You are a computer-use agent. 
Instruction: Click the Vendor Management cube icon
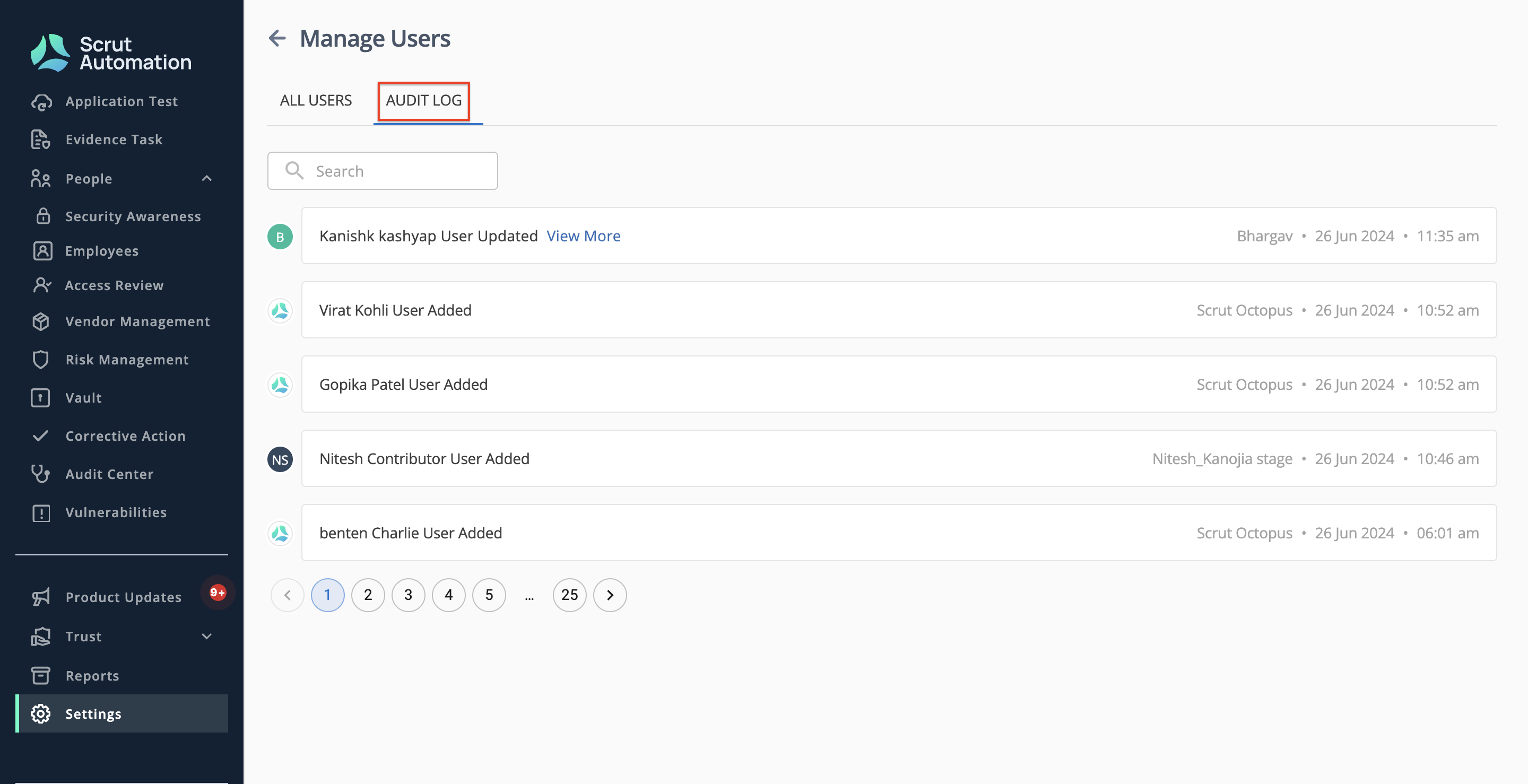(41, 321)
